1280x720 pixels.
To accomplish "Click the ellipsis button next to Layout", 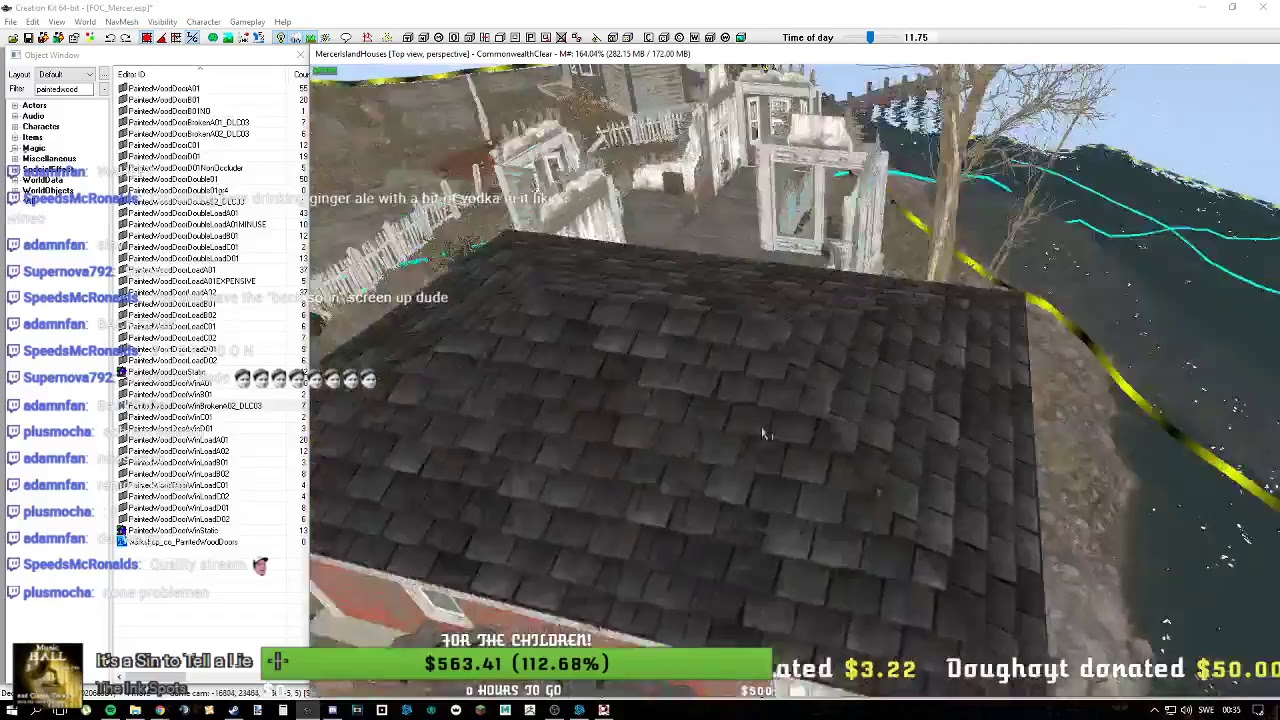I will click(104, 74).
